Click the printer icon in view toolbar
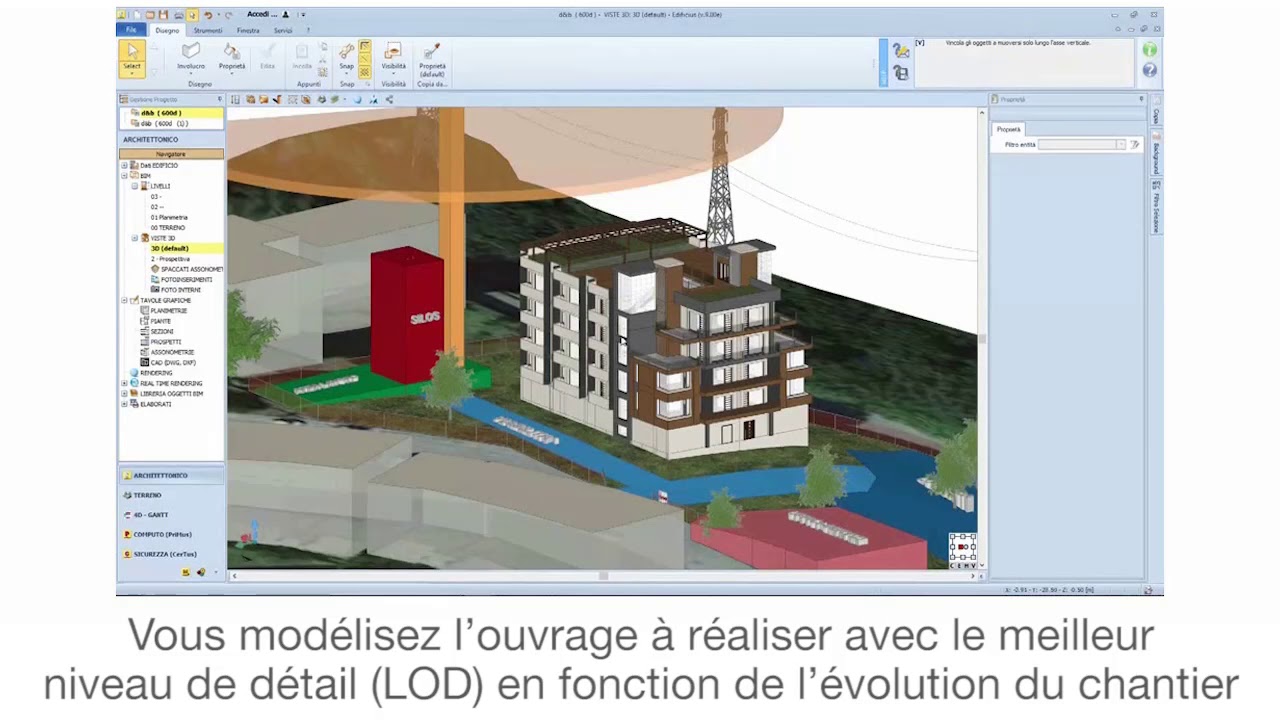 click(321, 99)
